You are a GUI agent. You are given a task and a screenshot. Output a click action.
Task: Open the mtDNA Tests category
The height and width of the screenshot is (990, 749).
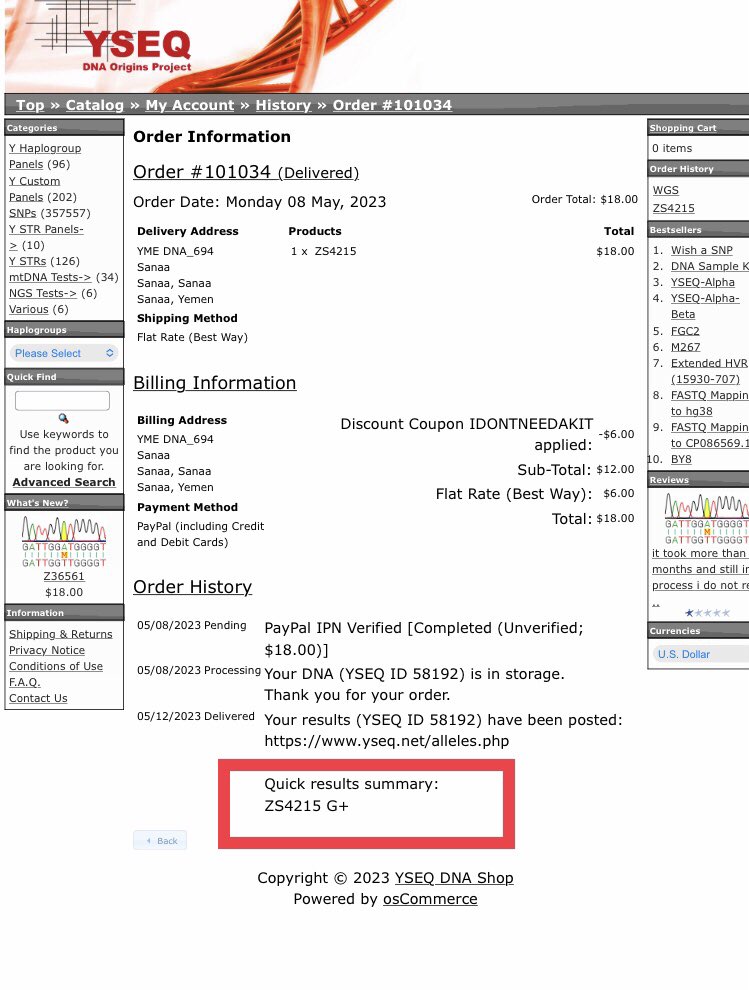click(x=50, y=277)
